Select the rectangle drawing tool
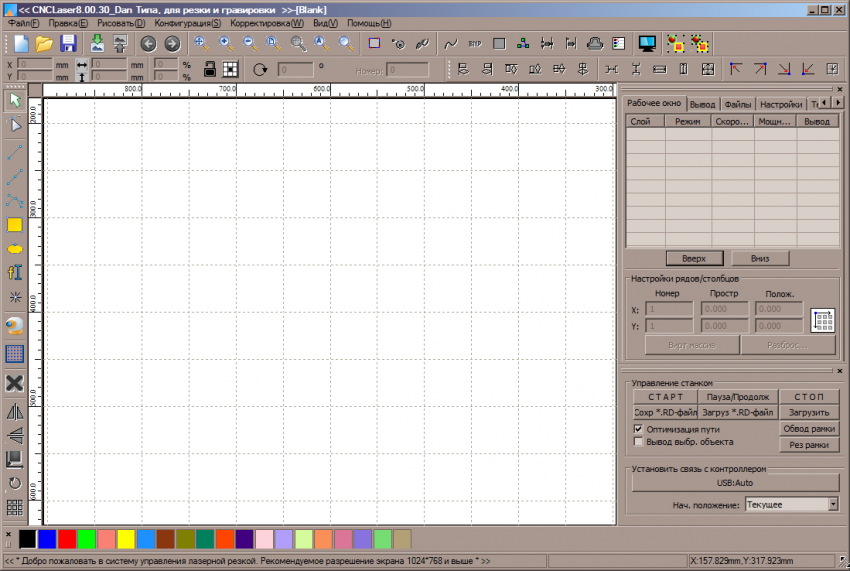 (15, 225)
